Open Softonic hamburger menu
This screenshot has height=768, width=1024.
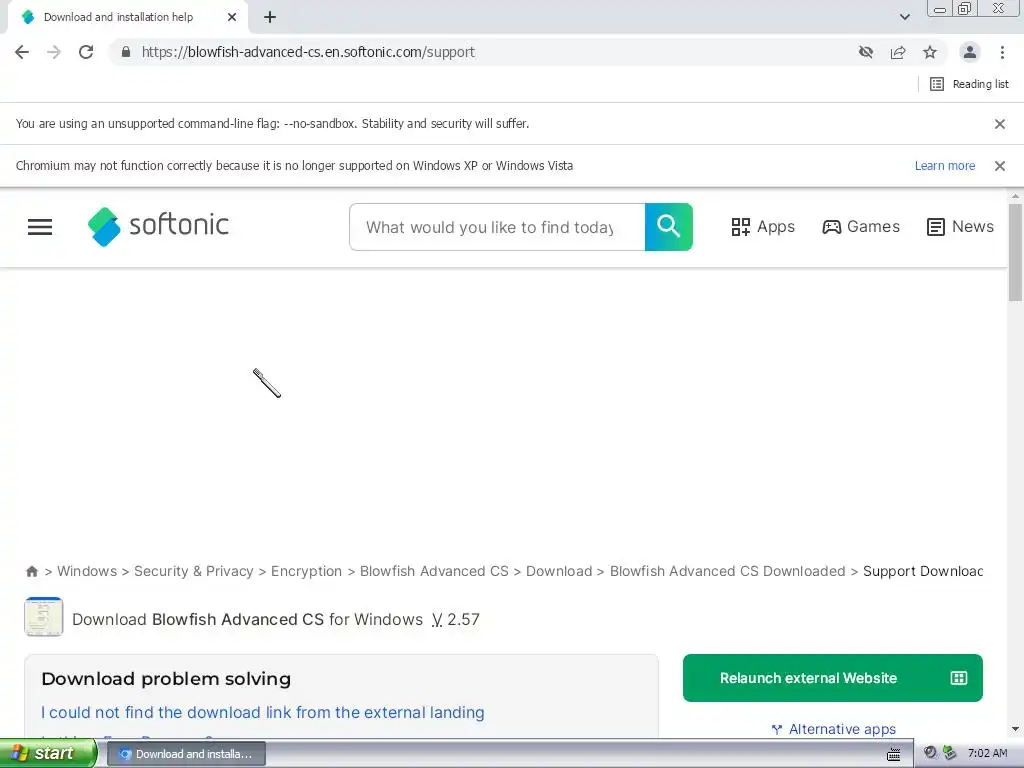coord(40,227)
